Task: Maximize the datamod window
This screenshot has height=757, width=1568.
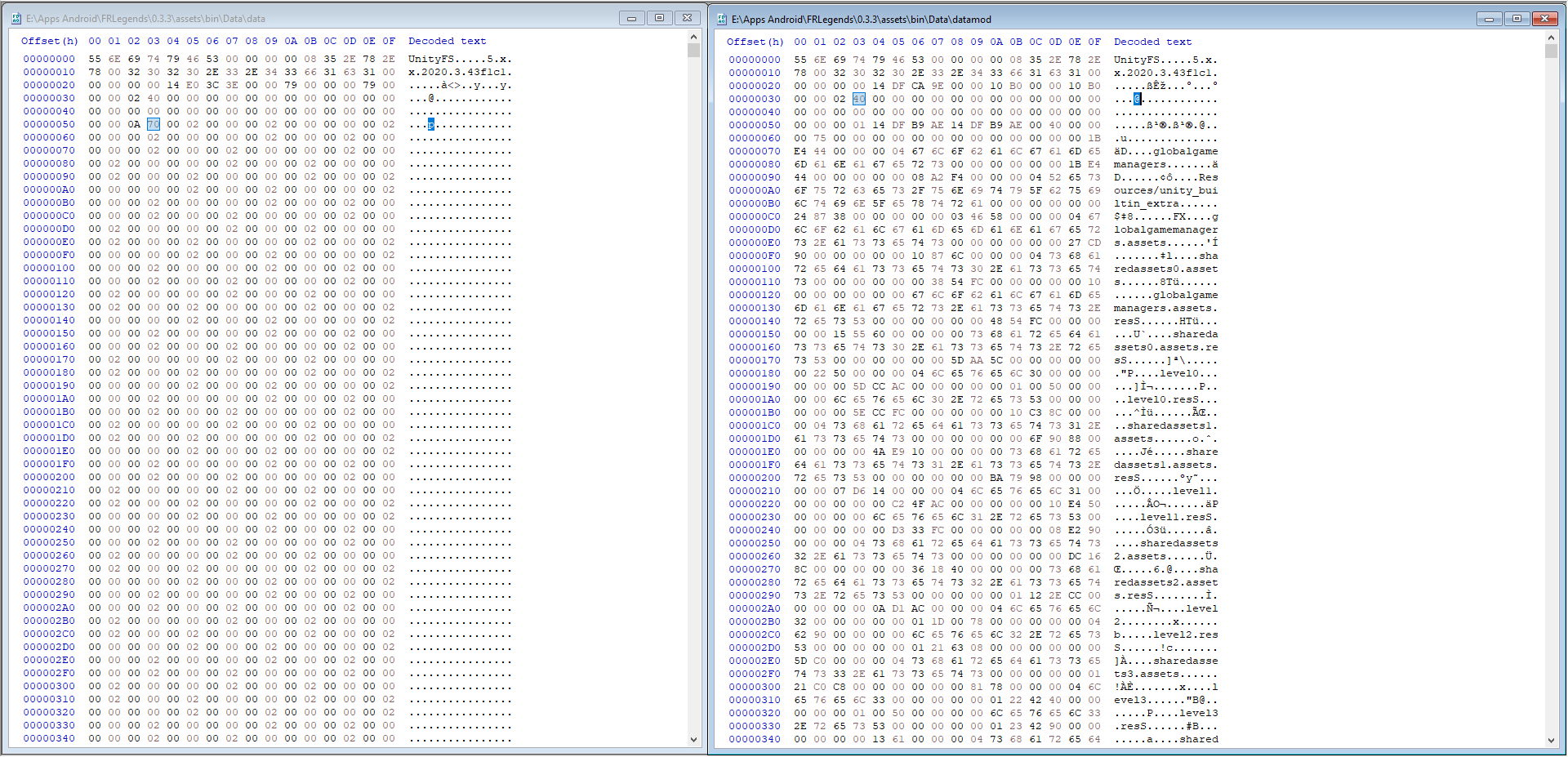Action: 1517,17
